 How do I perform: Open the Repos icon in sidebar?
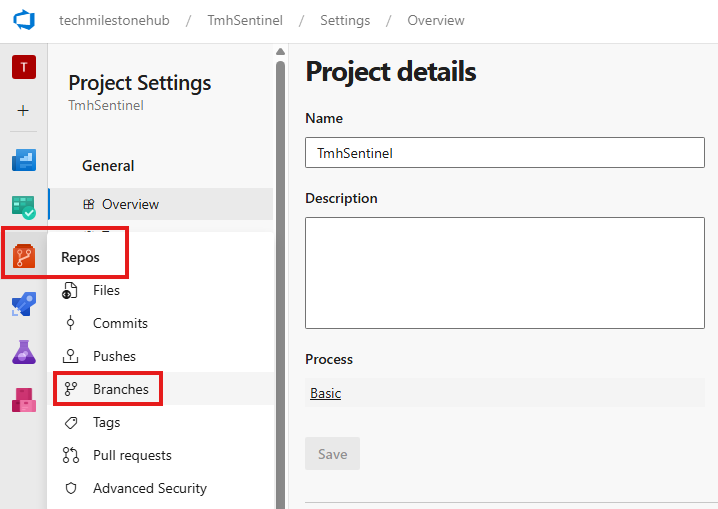click(x=24, y=256)
